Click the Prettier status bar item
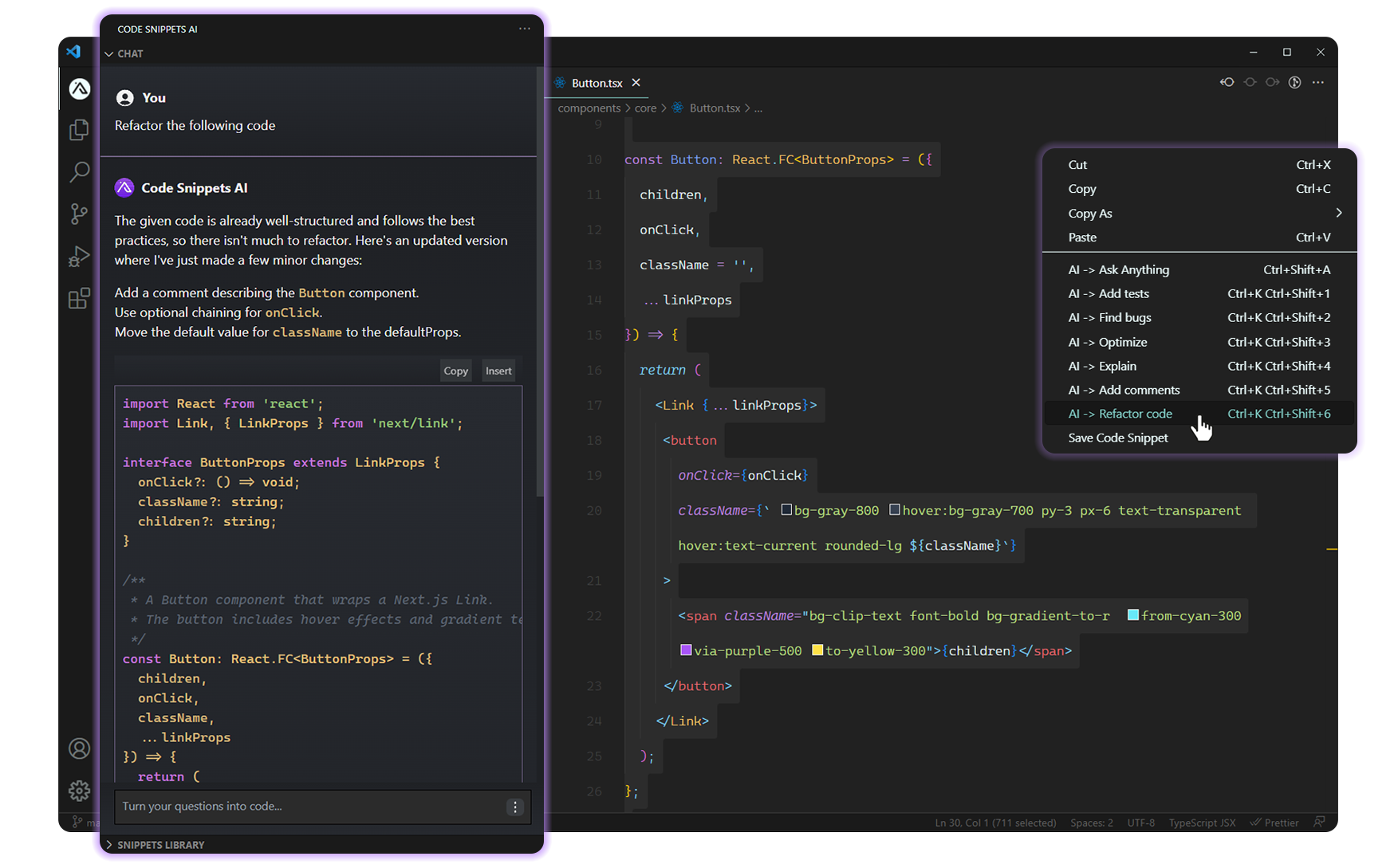The height and width of the screenshot is (868, 1398). point(1274,823)
